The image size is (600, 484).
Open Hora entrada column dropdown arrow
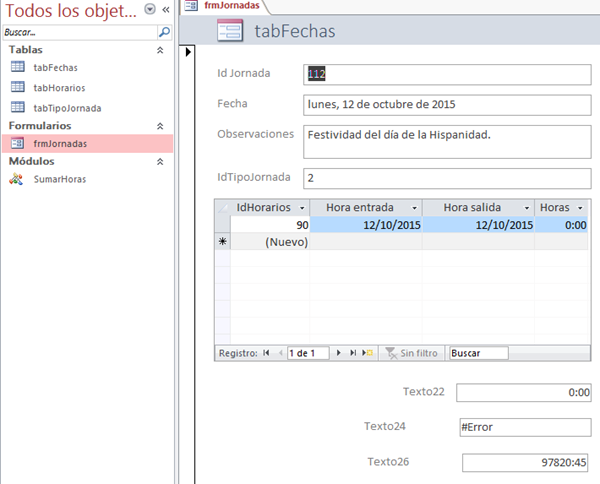pos(414,208)
